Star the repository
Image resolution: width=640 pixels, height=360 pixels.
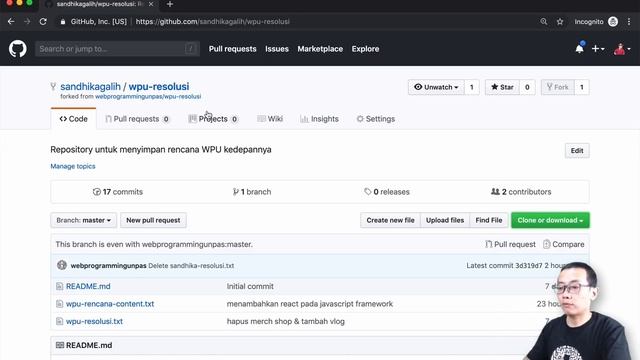coord(502,87)
